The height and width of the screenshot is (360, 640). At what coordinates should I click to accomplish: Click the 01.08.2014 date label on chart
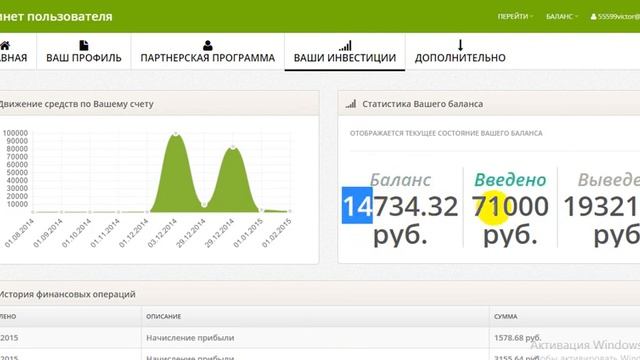point(19,233)
